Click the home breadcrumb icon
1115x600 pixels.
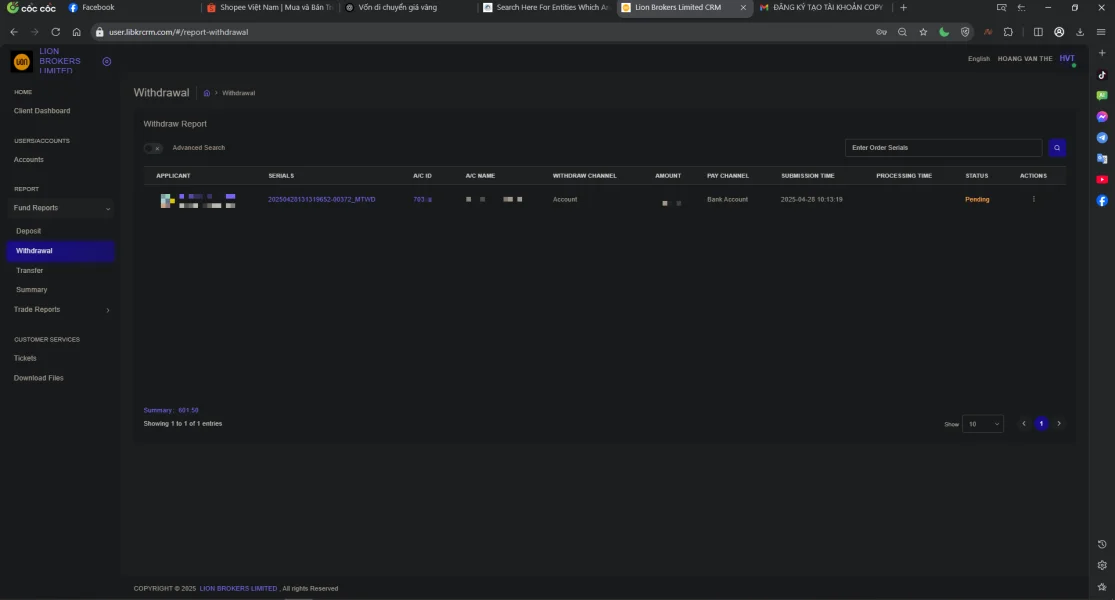(x=206, y=93)
